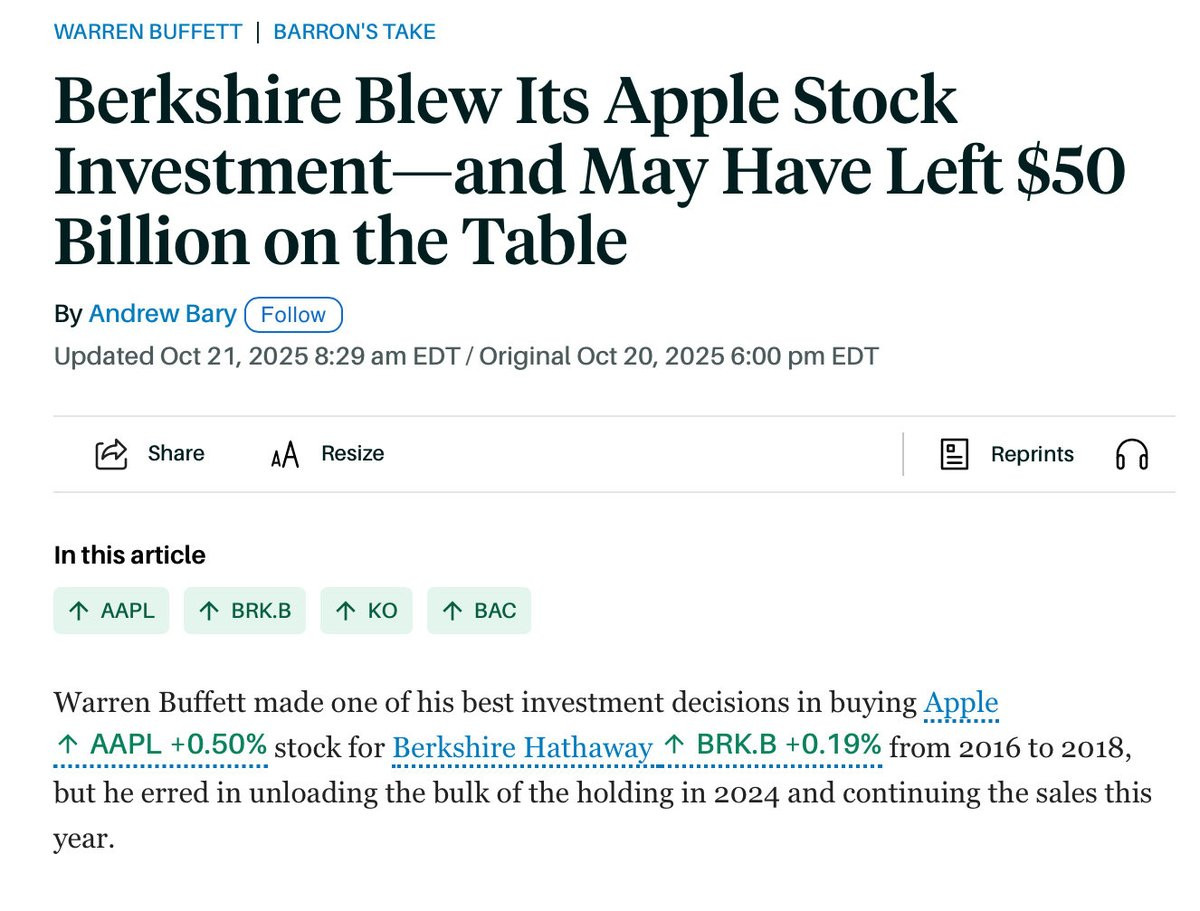Click the Share arrow icon
Image resolution: width=1200 pixels, height=911 pixels.
111,454
